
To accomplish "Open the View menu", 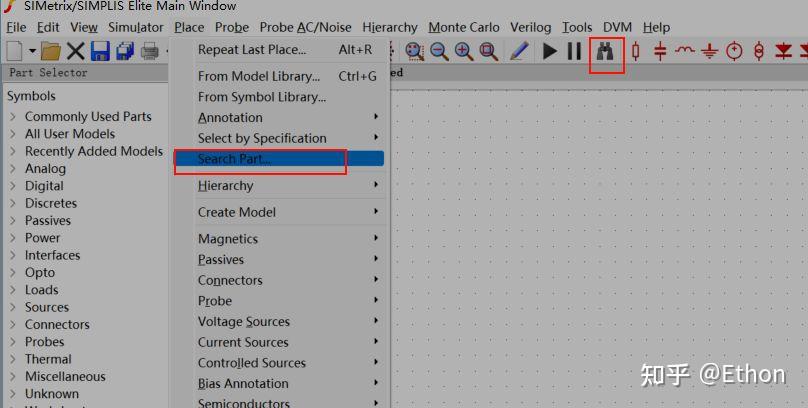I will point(84,27).
